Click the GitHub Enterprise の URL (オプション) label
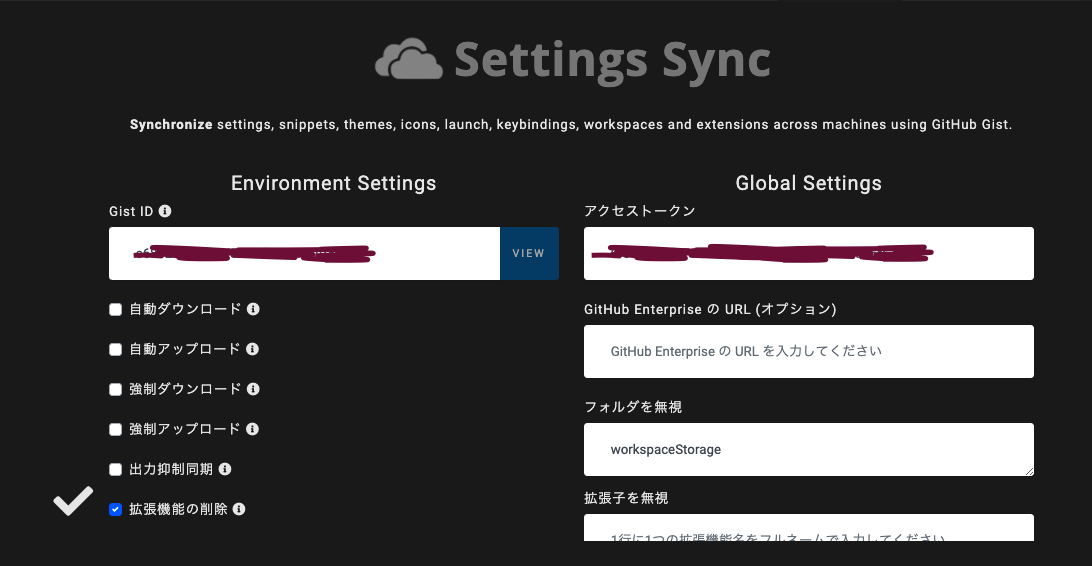Image resolution: width=1092 pixels, height=566 pixels. 710,309
